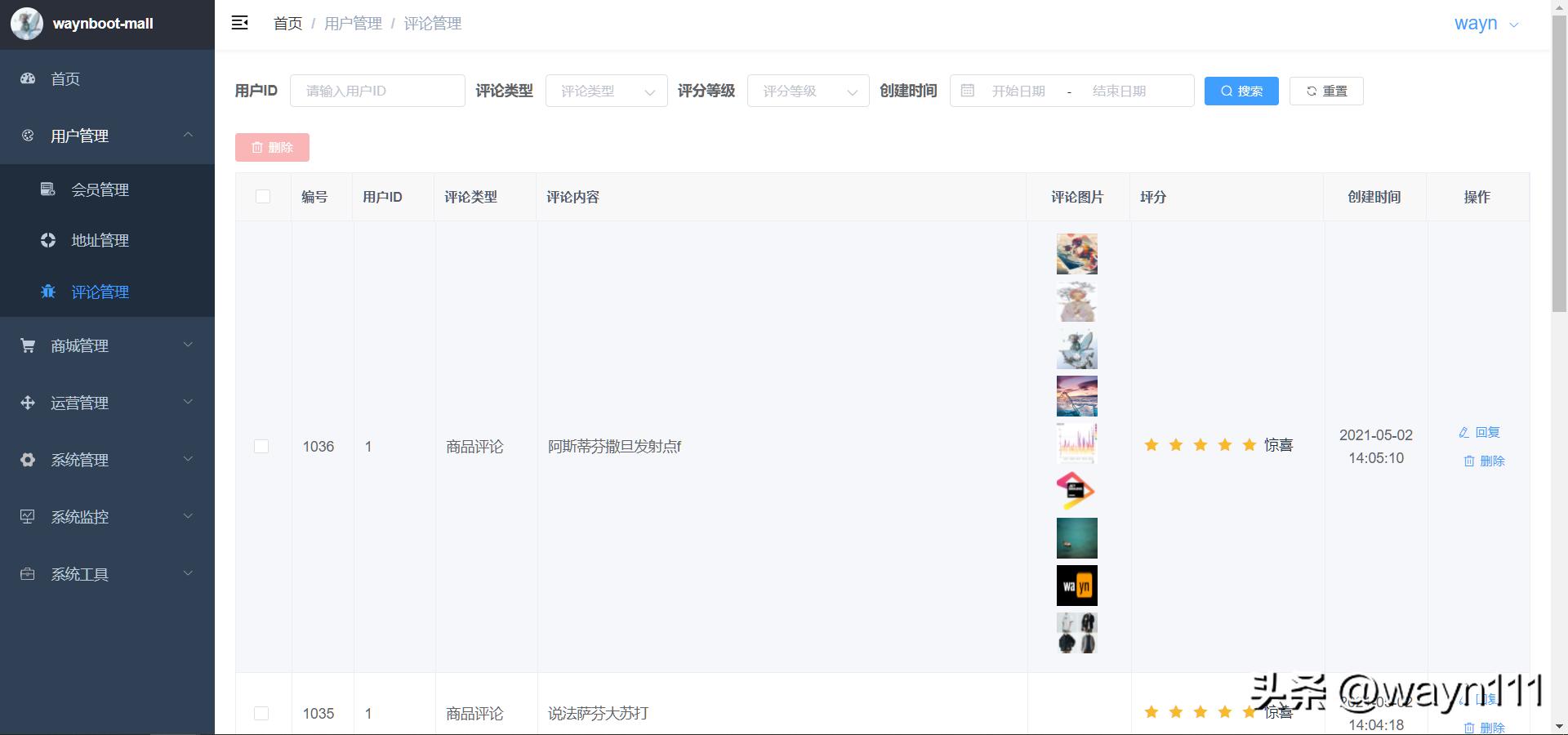The width and height of the screenshot is (1568, 735).
Task: Open the 评论类型 dropdown
Action: [605, 91]
